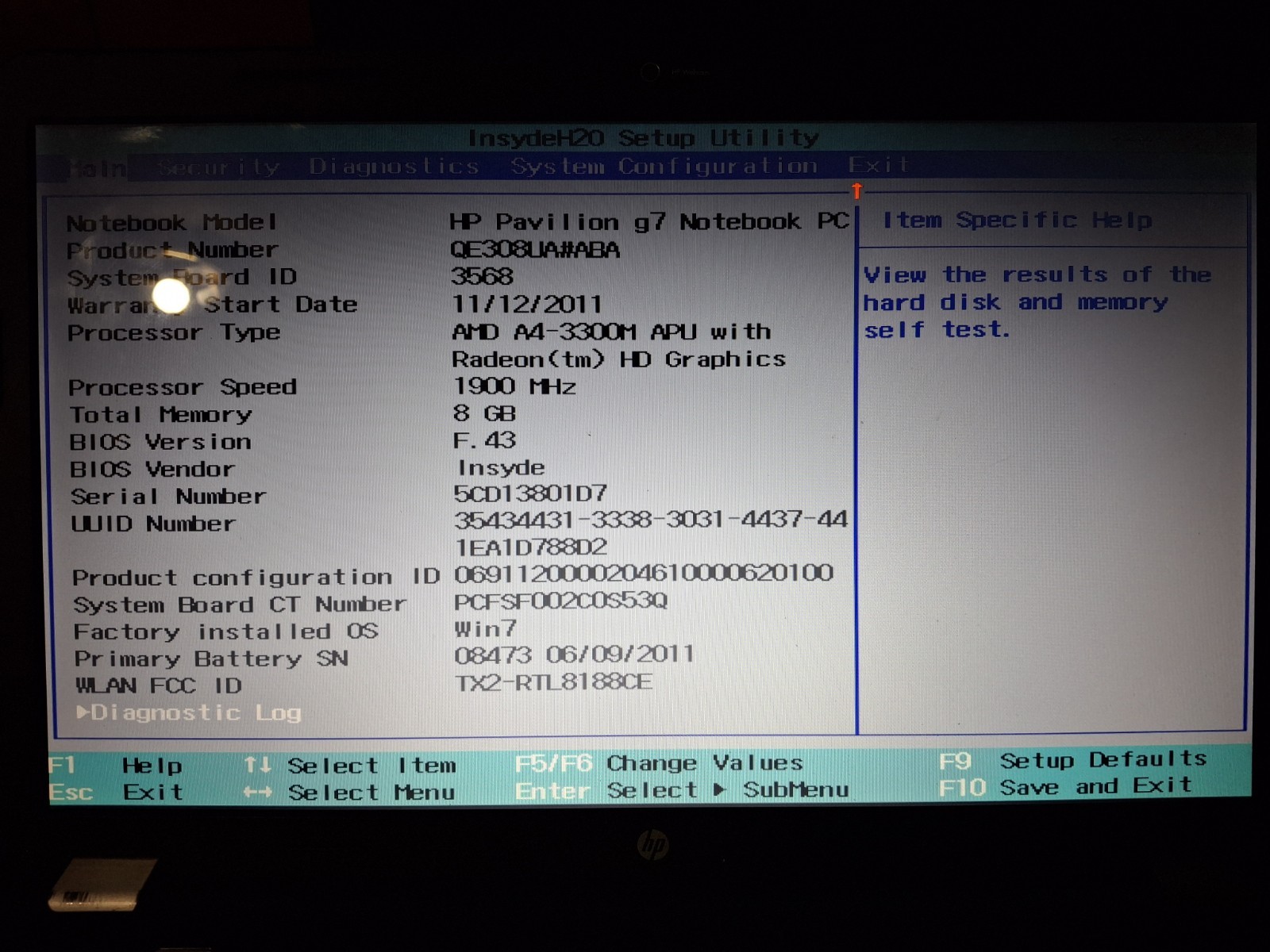The height and width of the screenshot is (952, 1270).
Task: Select the Product Number label
Action: pyautogui.click(x=172, y=250)
